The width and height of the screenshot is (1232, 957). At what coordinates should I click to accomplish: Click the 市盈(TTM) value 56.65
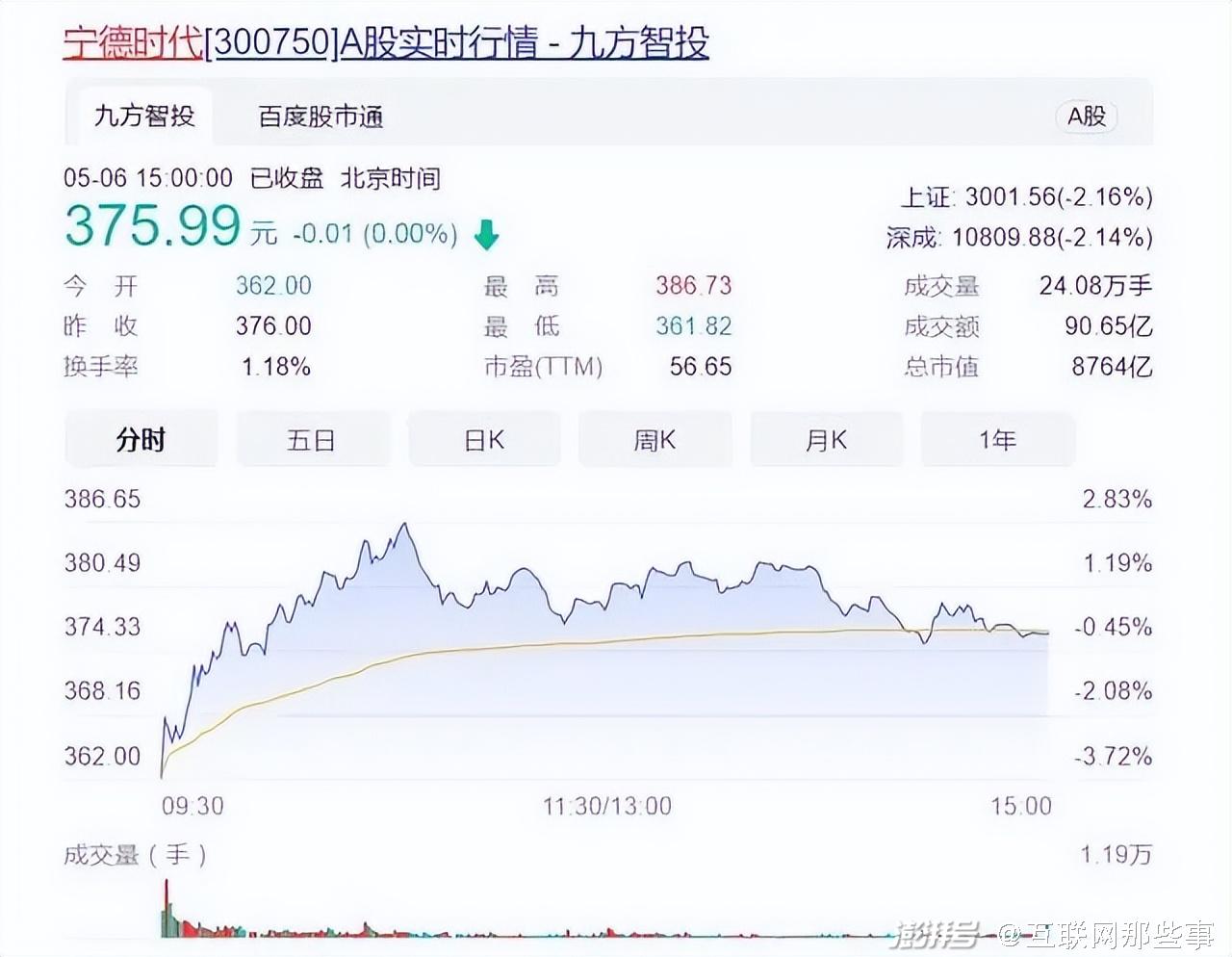coord(701,367)
